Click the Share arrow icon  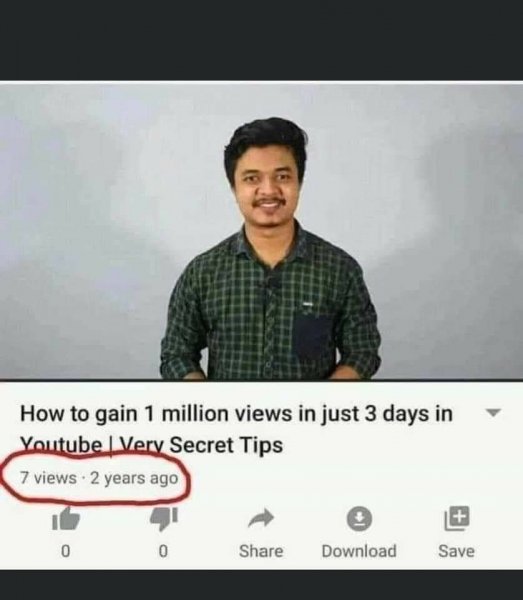point(261,518)
